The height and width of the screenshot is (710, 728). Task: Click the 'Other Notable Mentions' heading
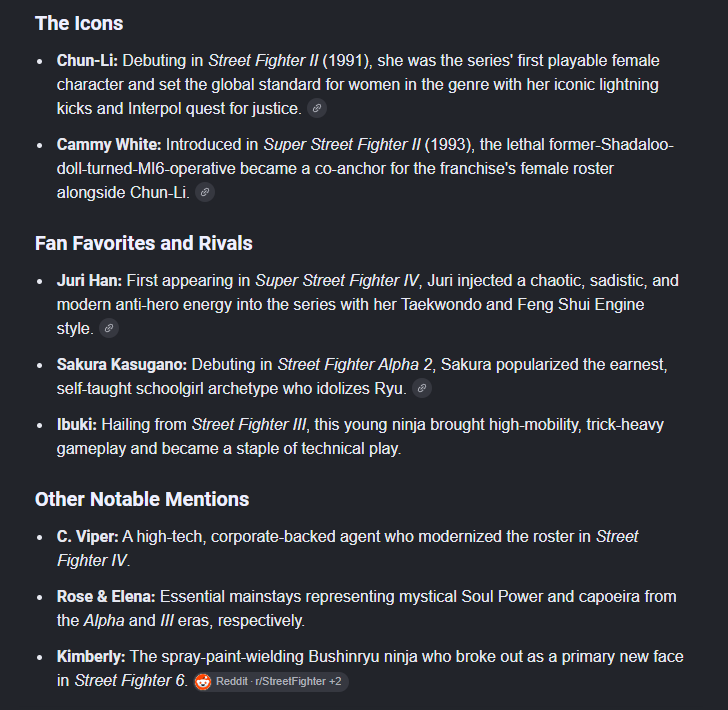(x=142, y=500)
